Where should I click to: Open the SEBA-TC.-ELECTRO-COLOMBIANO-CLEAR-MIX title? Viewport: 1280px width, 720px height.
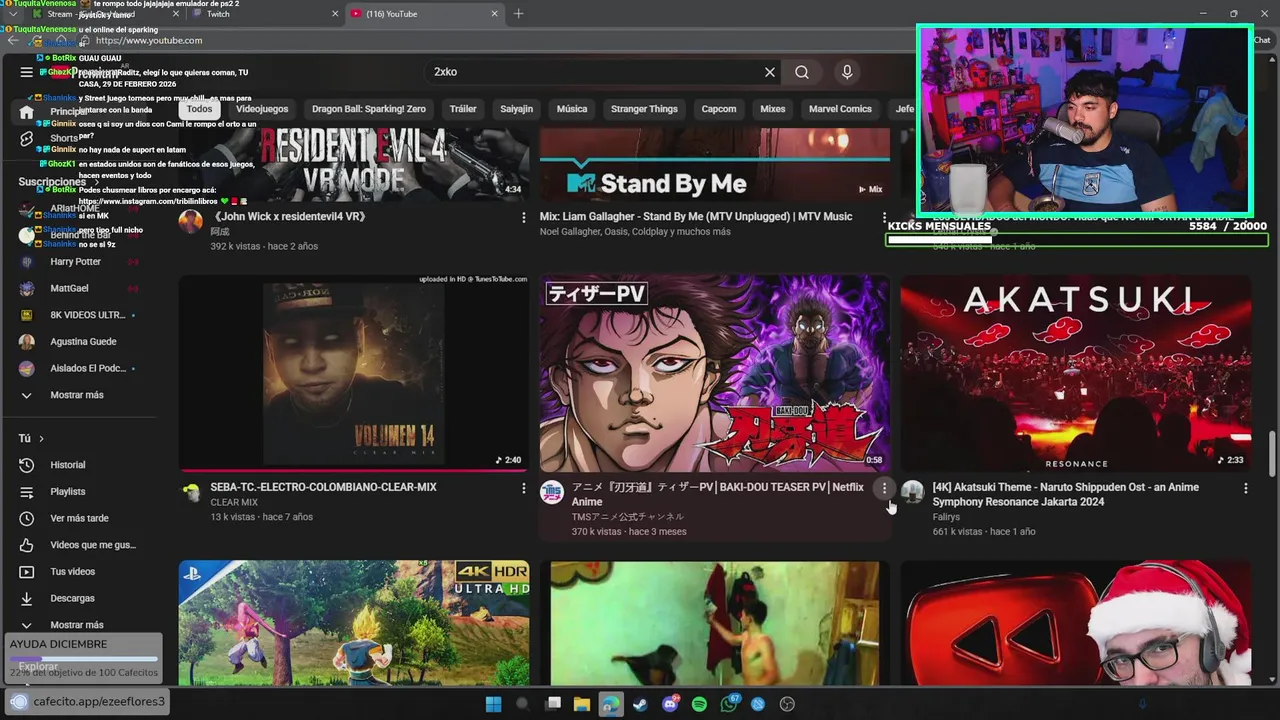[x=323, y=487]
